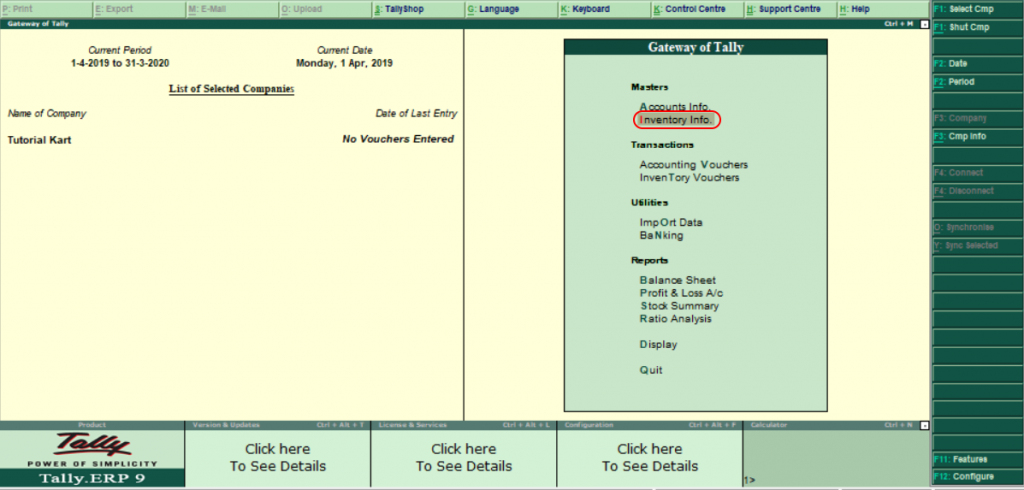This screenshot has height=490, width=1024.
Task: Open the Balance Sheet report
Action: click(x=678, y=280)
